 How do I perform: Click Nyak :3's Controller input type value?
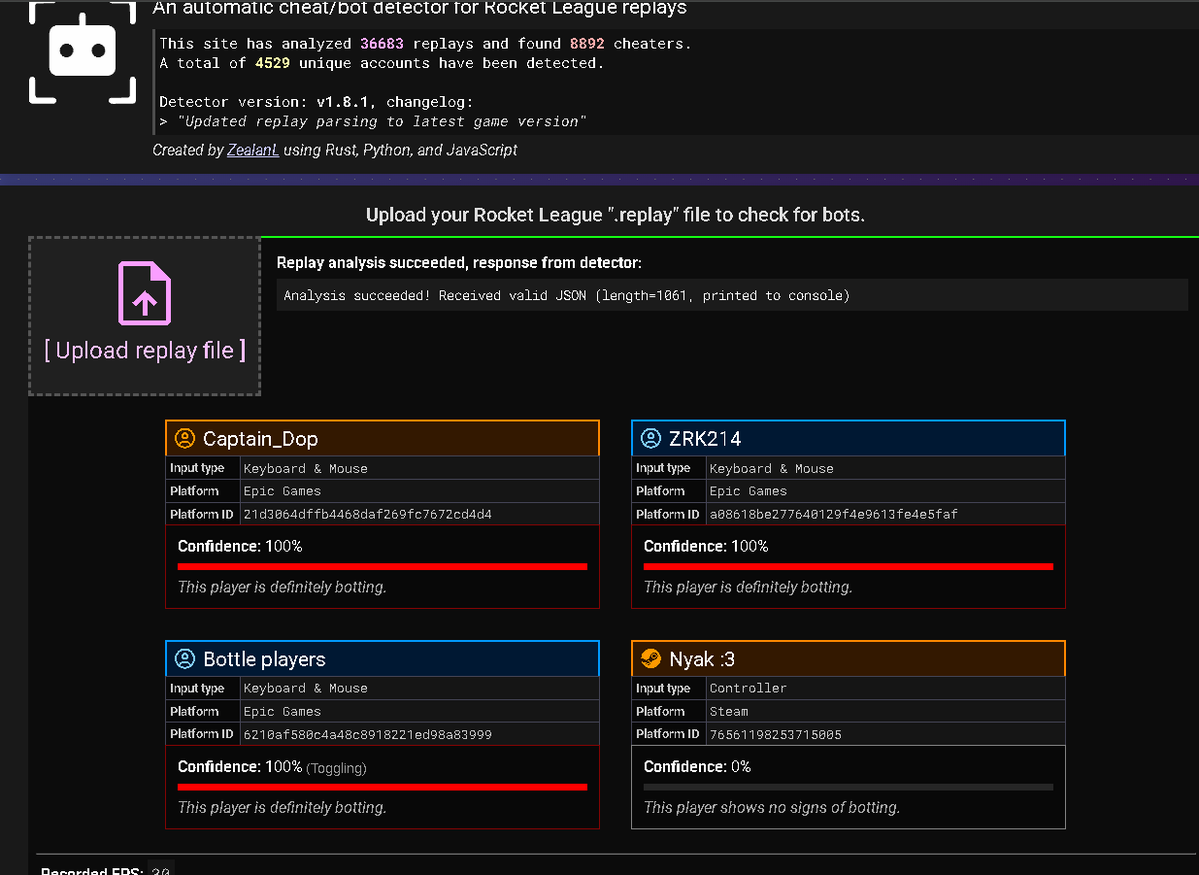click(748, 688)
